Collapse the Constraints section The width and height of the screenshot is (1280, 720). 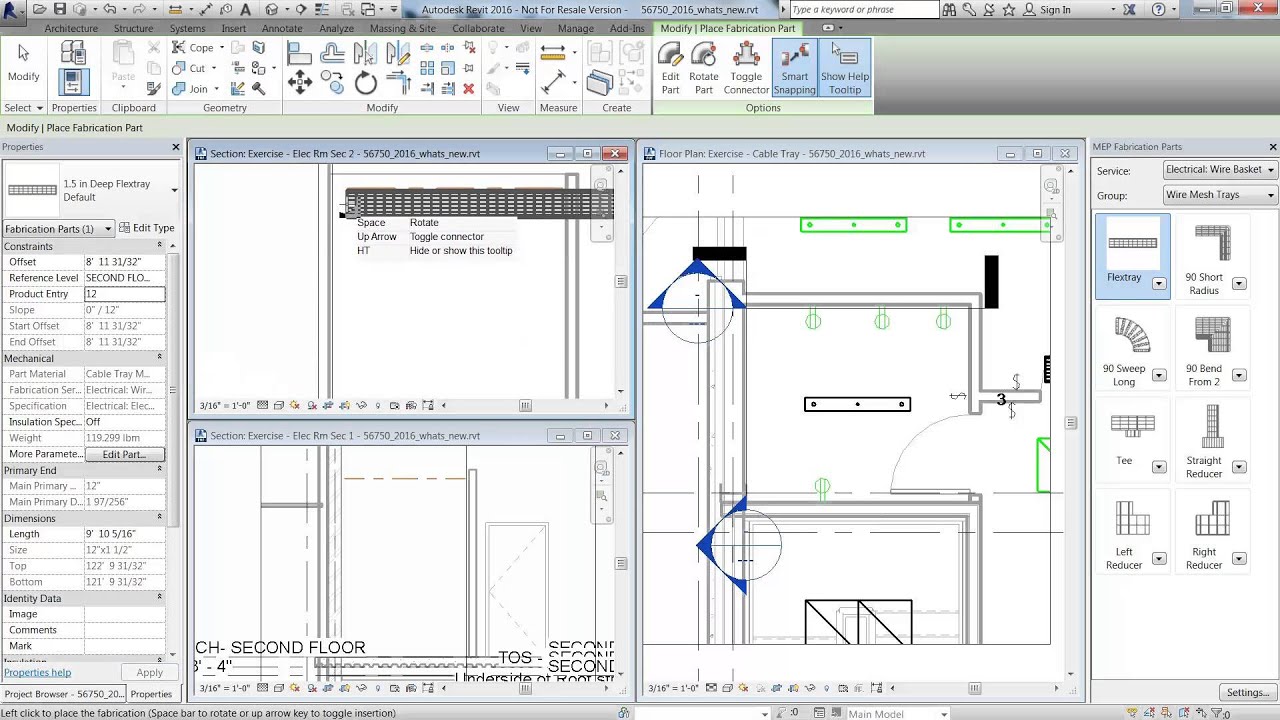pos(159,246)
